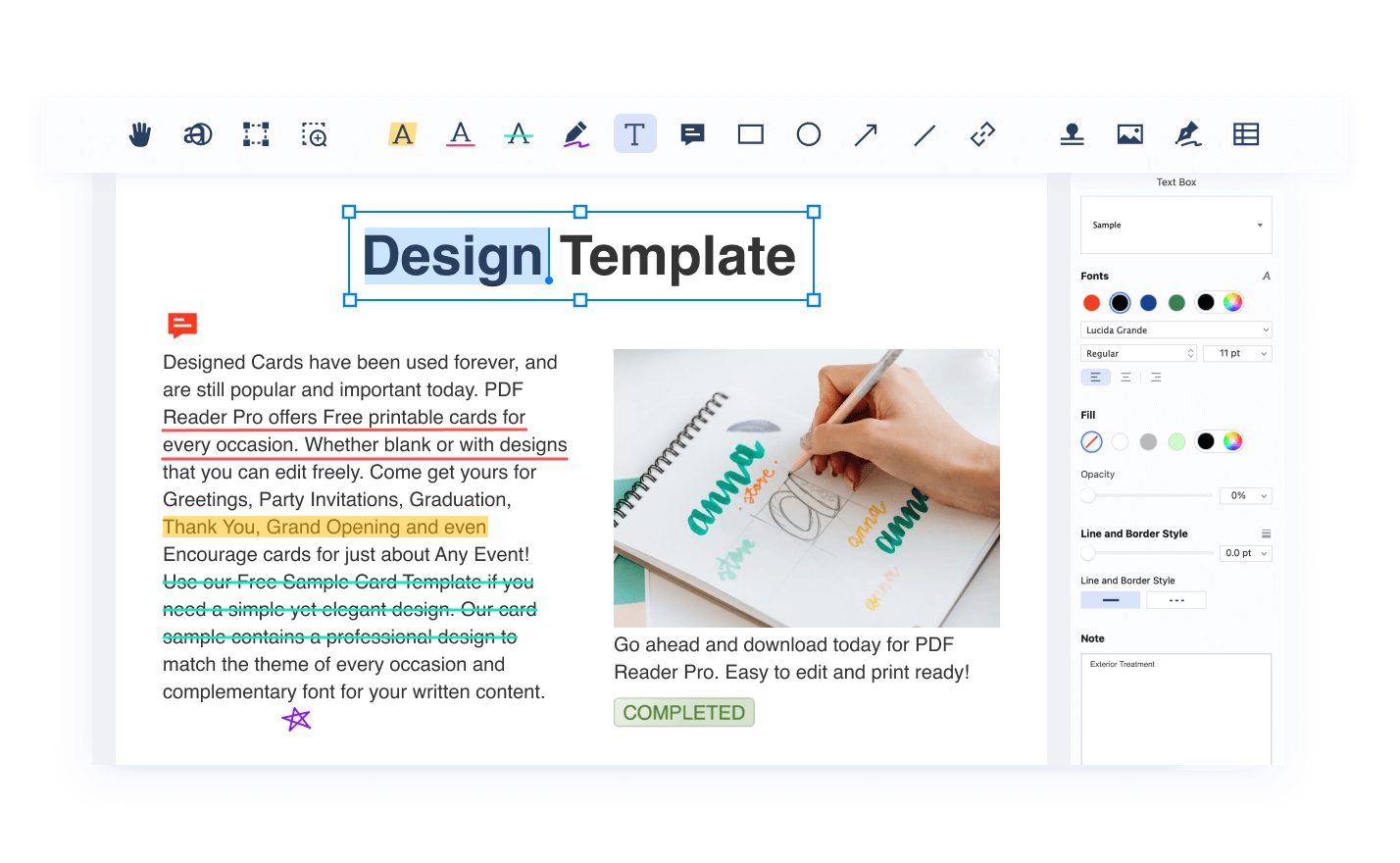
Task: Open the Lucida Grande font dropdown
Action: [x=1175, y=330]
